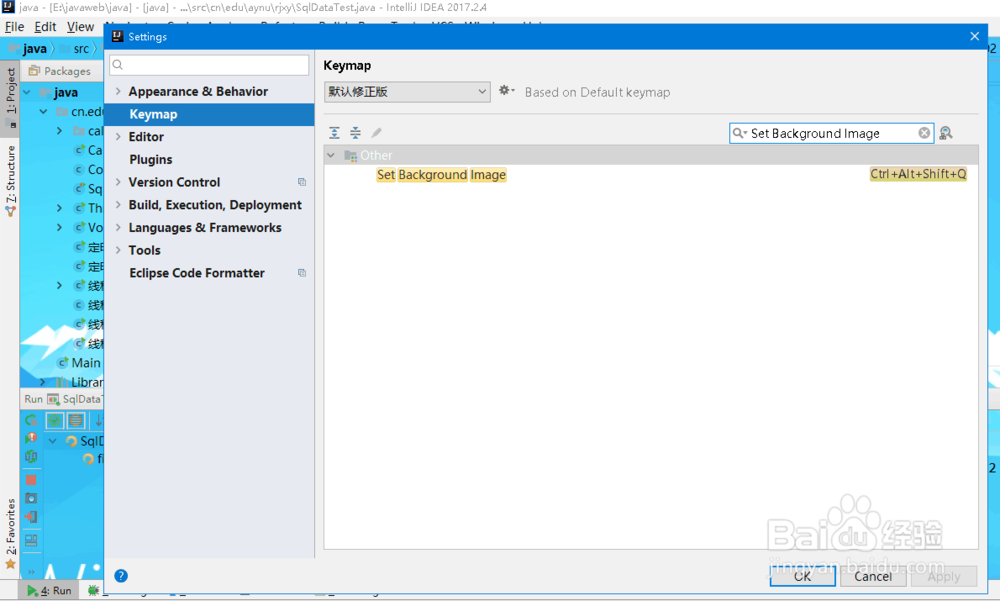The height and width of the screenshot is (601, 1000).
Task: Click the debug bug icon in bottom bar
Action: (93, 590)
